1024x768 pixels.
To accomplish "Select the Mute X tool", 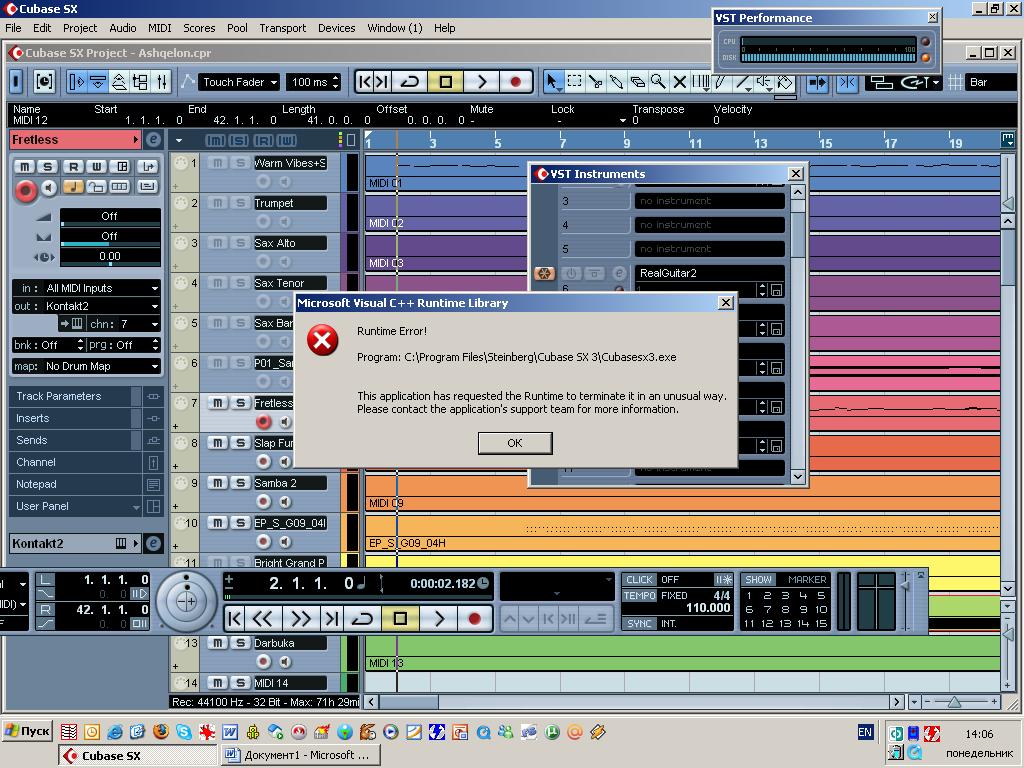I will 679,82.
